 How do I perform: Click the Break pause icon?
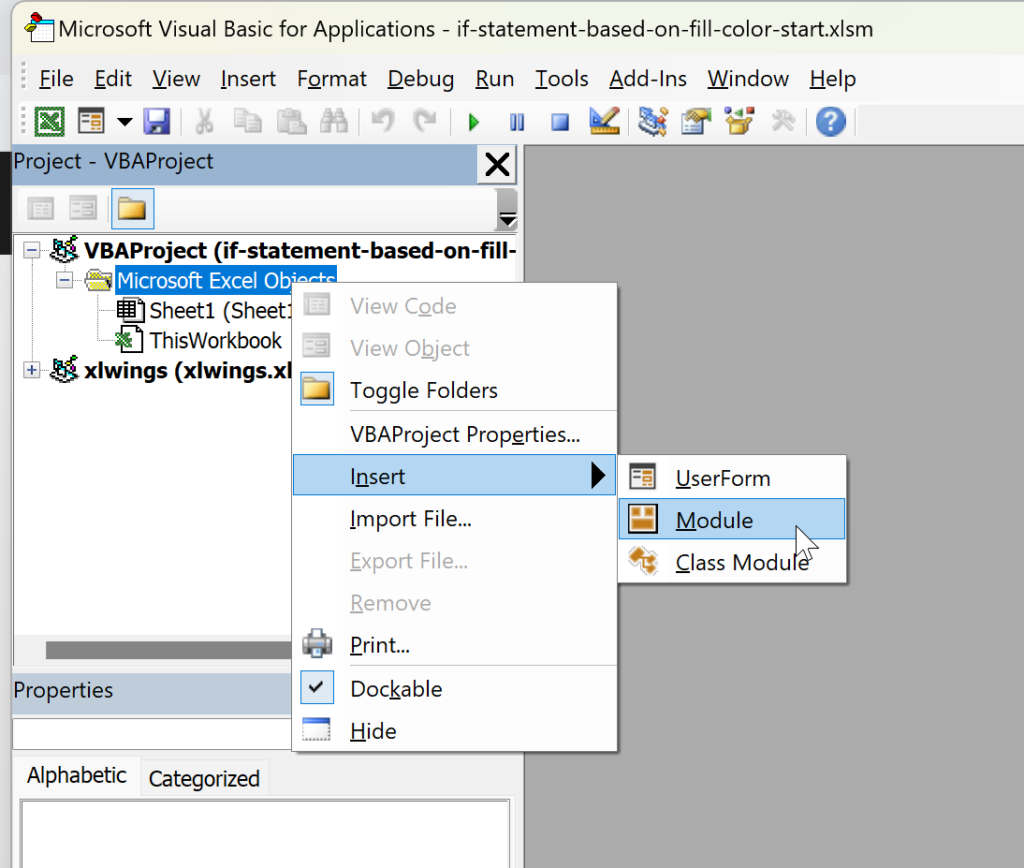click(x=517, y=122)
